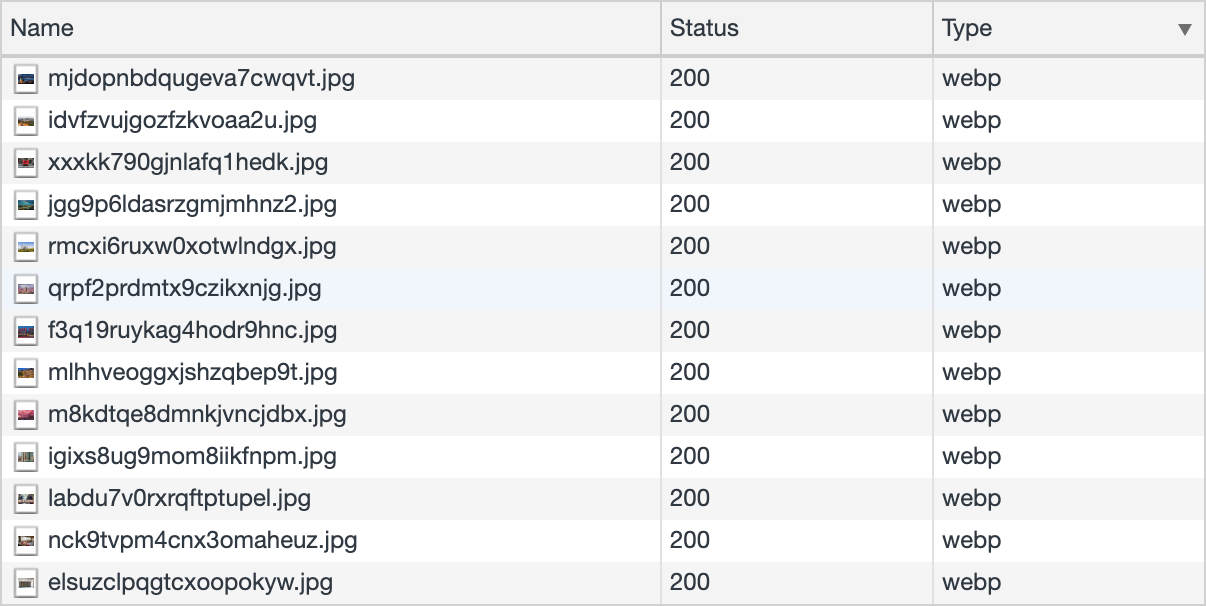Click the icon beside igixs8ug9mom8iikfnpm.jpg

tap(26, 457)
